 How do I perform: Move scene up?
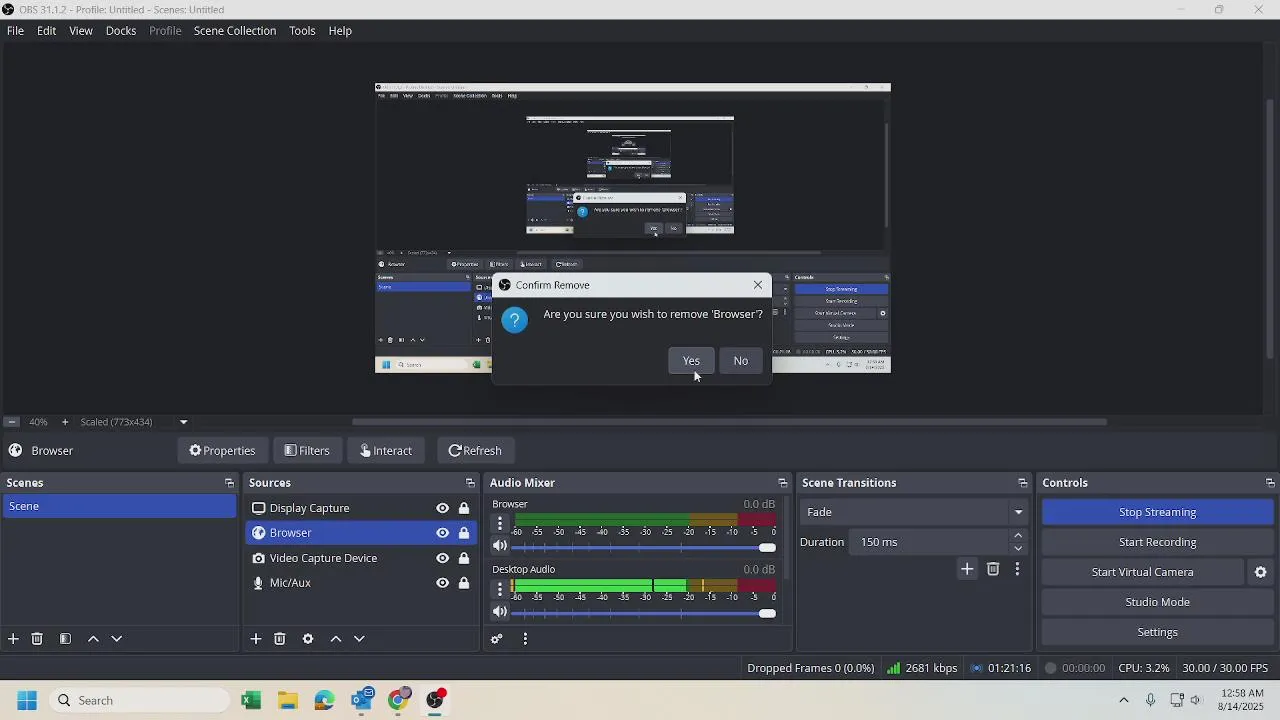click(93, 639)
